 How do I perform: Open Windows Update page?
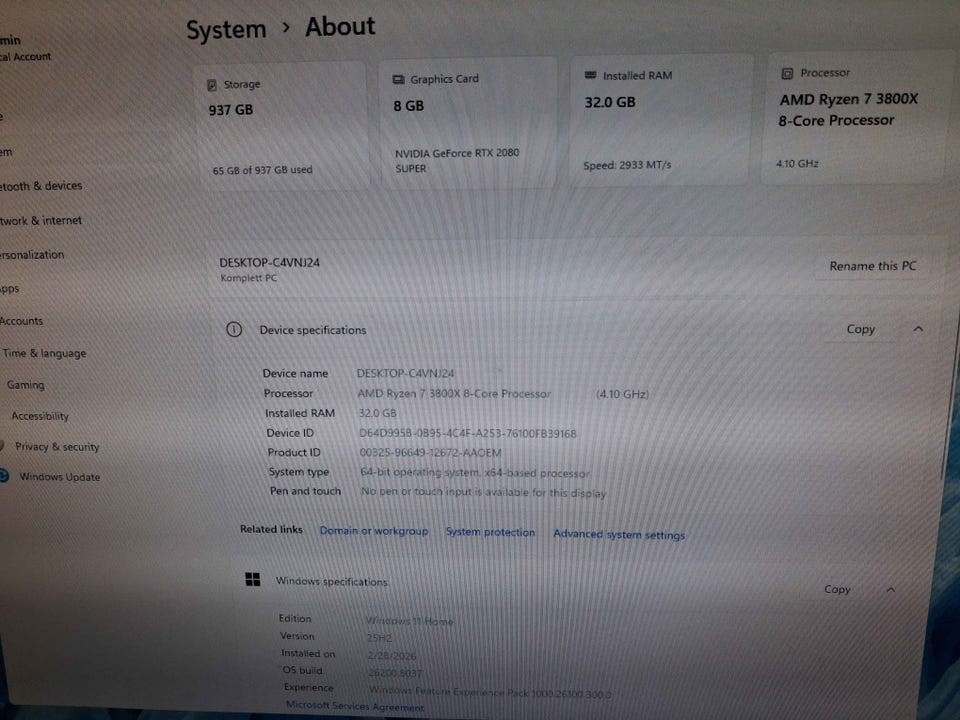[x=59, y=476]
